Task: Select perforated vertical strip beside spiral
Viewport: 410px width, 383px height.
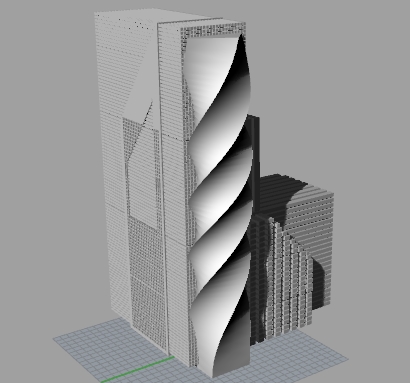Action: [189, 200]
